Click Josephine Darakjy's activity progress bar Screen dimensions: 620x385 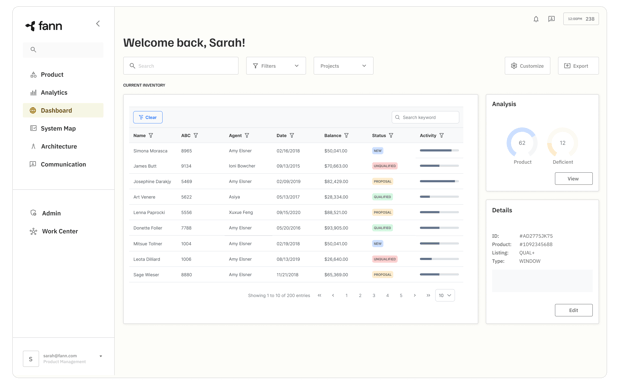pos(439,181)
